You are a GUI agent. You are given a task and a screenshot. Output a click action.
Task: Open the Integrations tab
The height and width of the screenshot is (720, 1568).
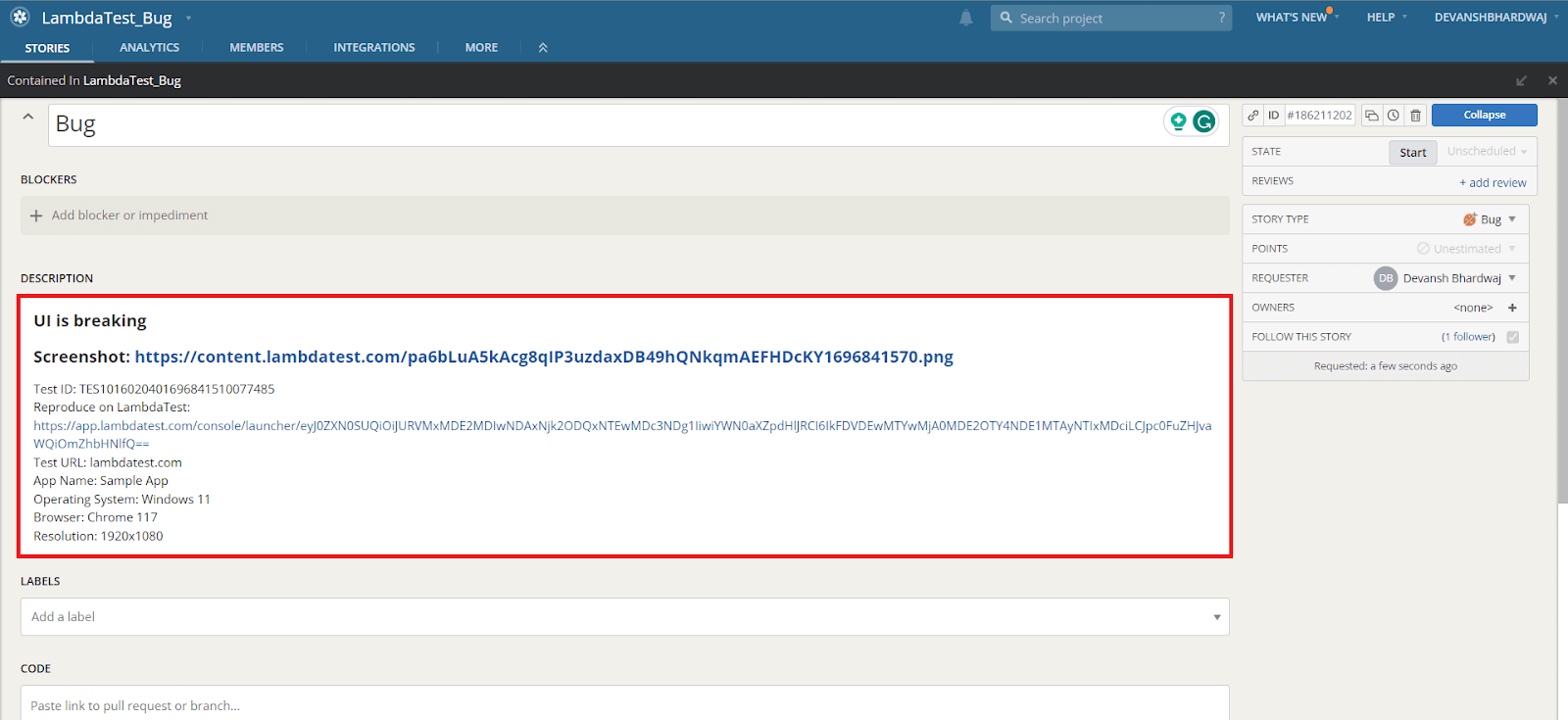tap(374, 47)
